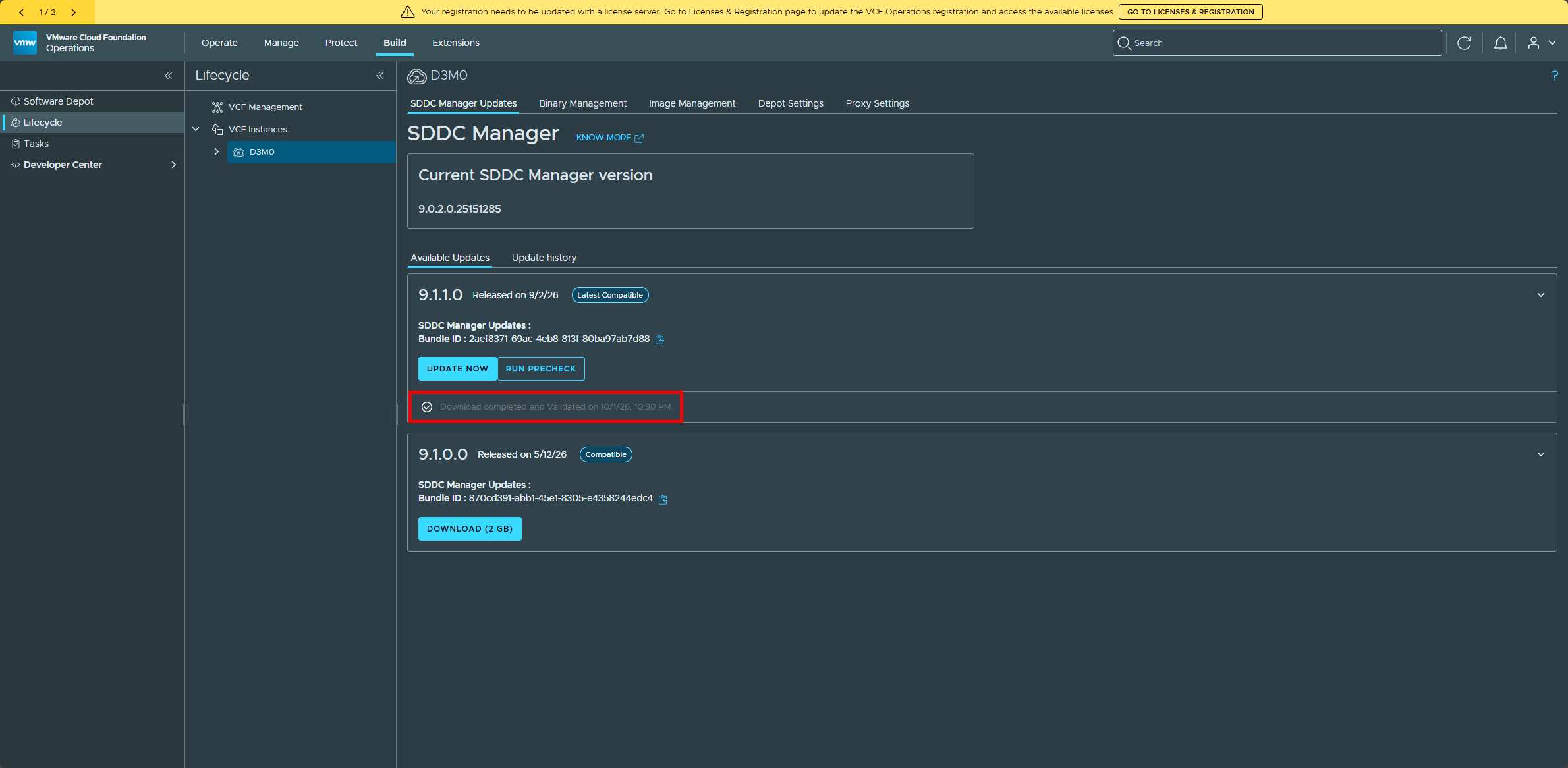Select D3MO instance in tree
This screenshot has width=1568, height=768.
[x=312, y=151]
